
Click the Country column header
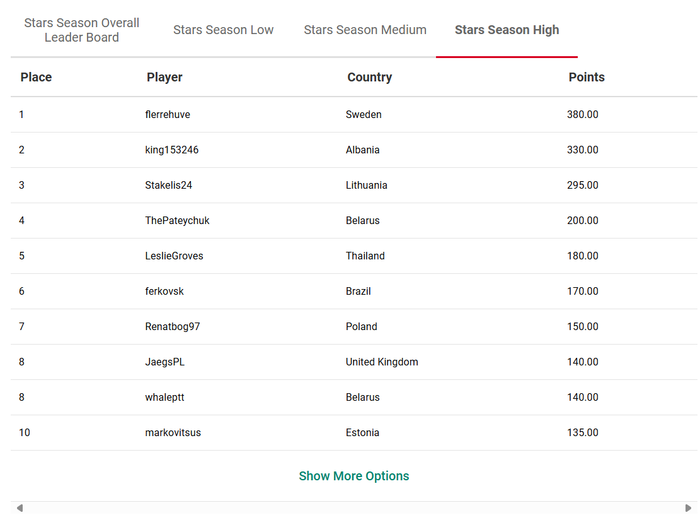[x=369, y=77]
